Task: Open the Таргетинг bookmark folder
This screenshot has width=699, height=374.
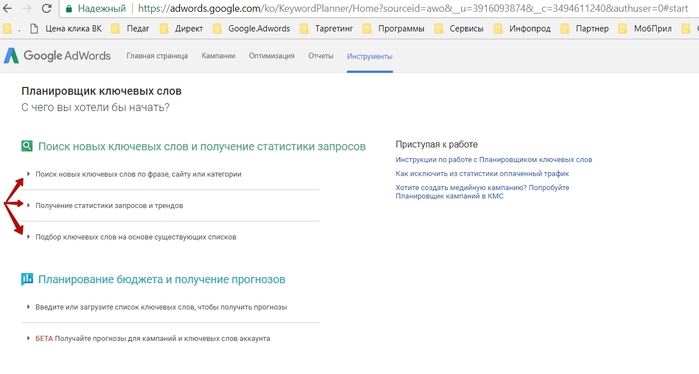Action: [x=326, y=29]
